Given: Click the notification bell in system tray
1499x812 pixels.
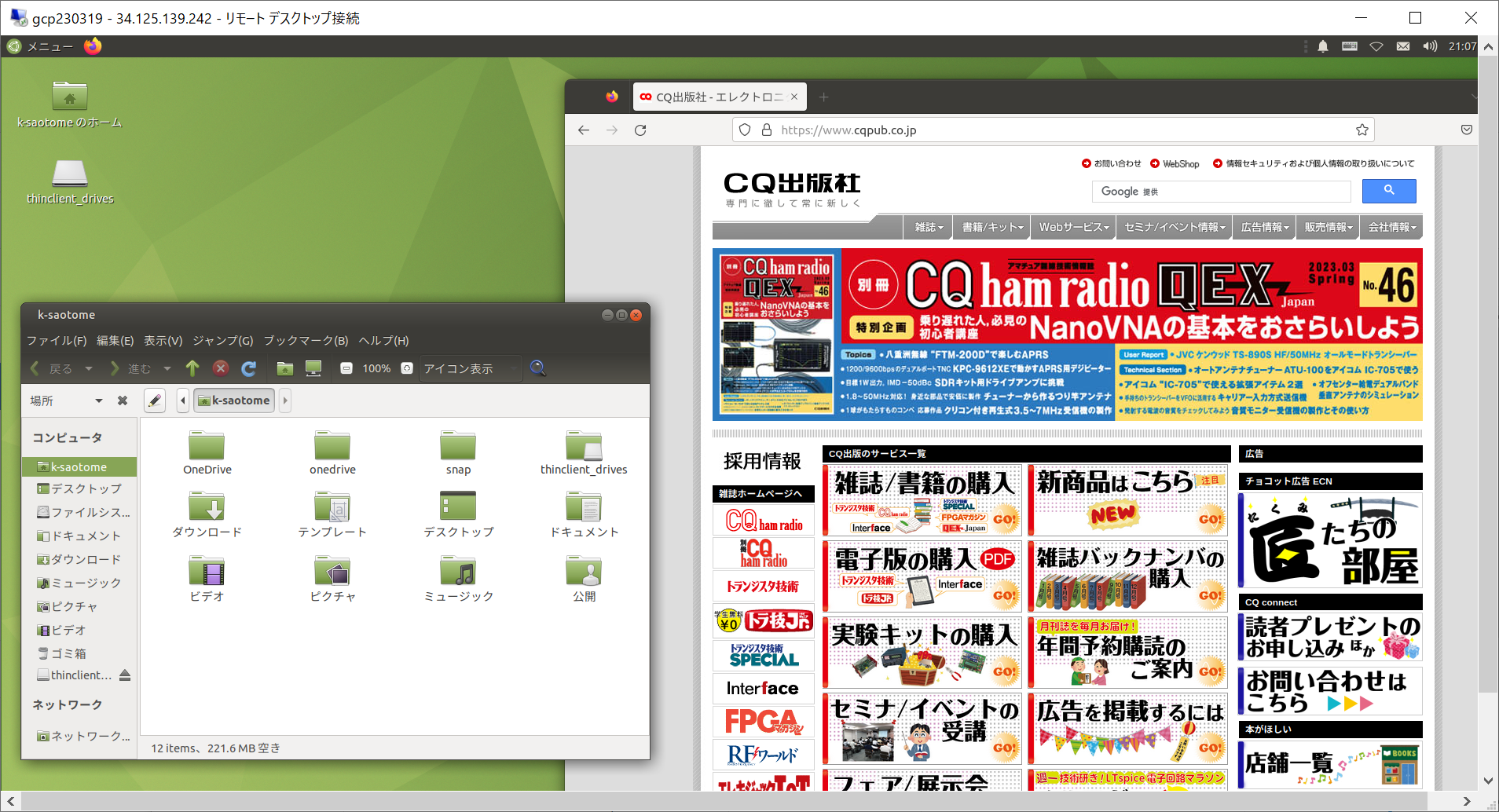Looking at the screenshot, I should click(1323, 46).
